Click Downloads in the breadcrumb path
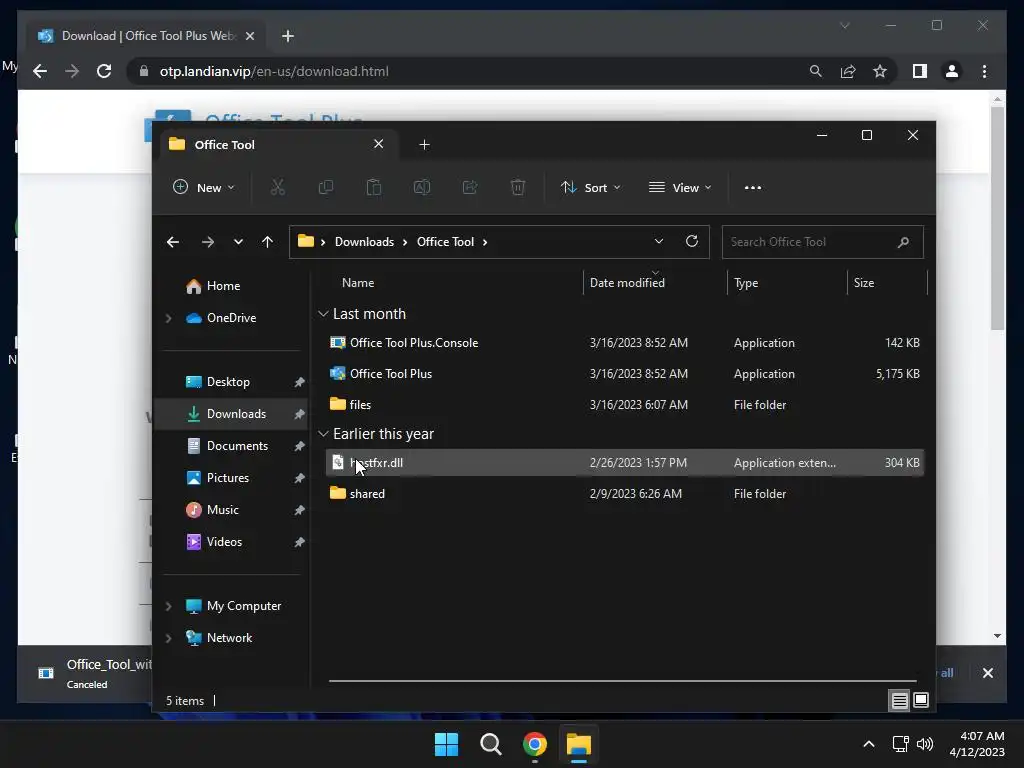Image resolution: width=1024 pixels, height=768 pixels. click(364, 242)
